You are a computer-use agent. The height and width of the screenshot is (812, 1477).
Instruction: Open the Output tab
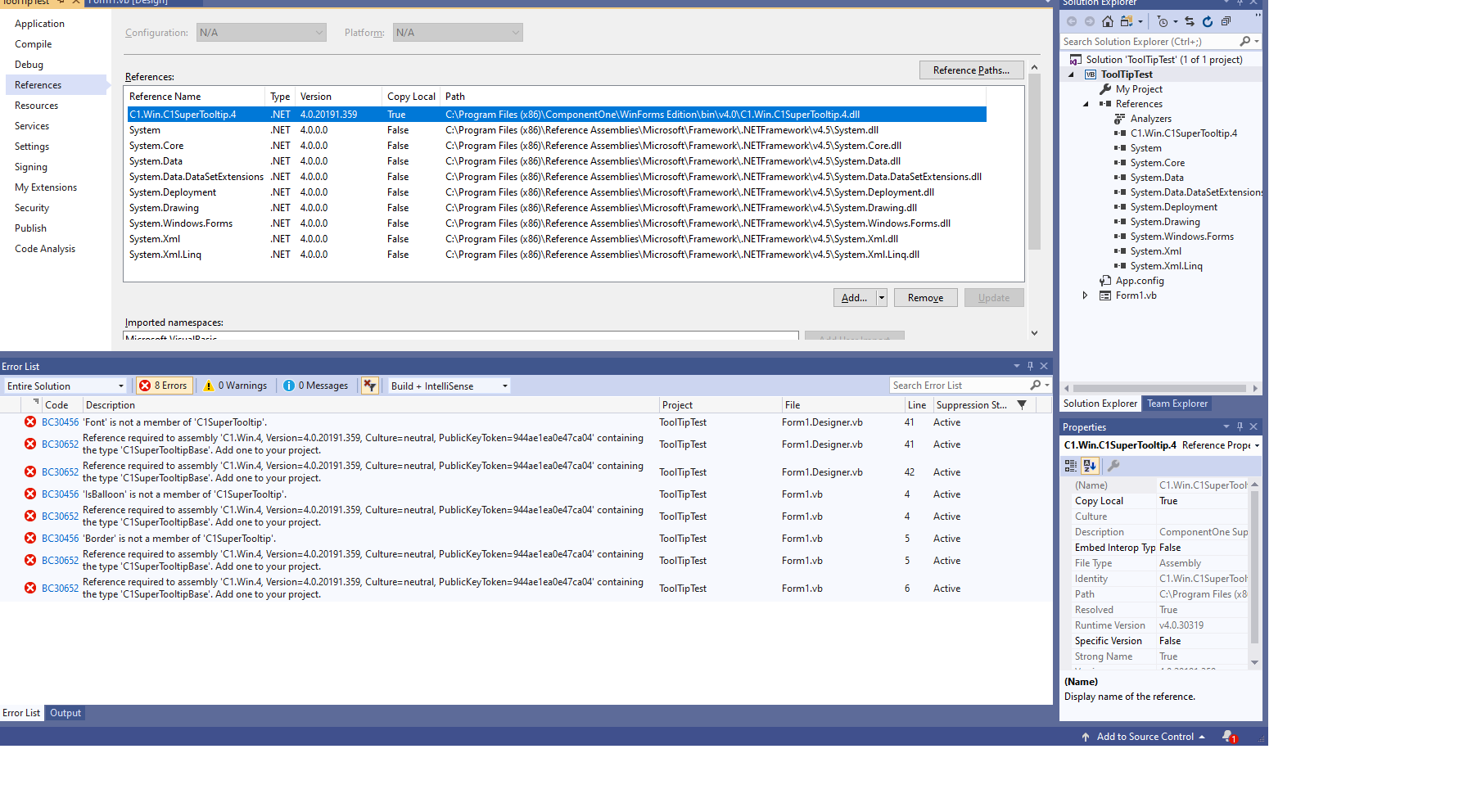coord(65,713)
